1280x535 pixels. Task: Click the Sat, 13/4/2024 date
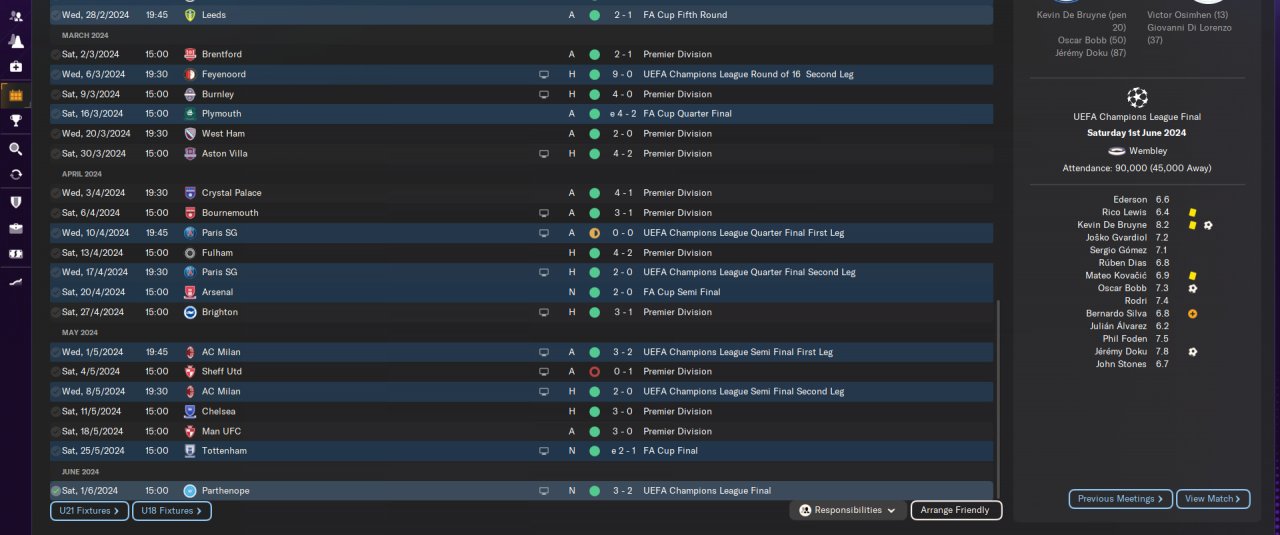[x=94, y=253]
